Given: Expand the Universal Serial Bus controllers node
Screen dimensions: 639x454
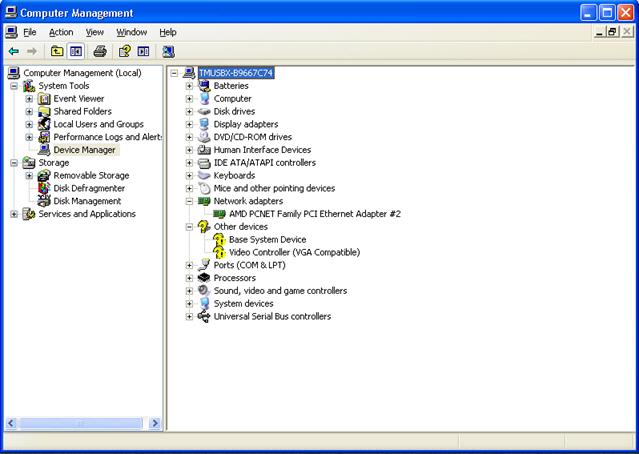Looking at the screenshot, I should 189,317.
